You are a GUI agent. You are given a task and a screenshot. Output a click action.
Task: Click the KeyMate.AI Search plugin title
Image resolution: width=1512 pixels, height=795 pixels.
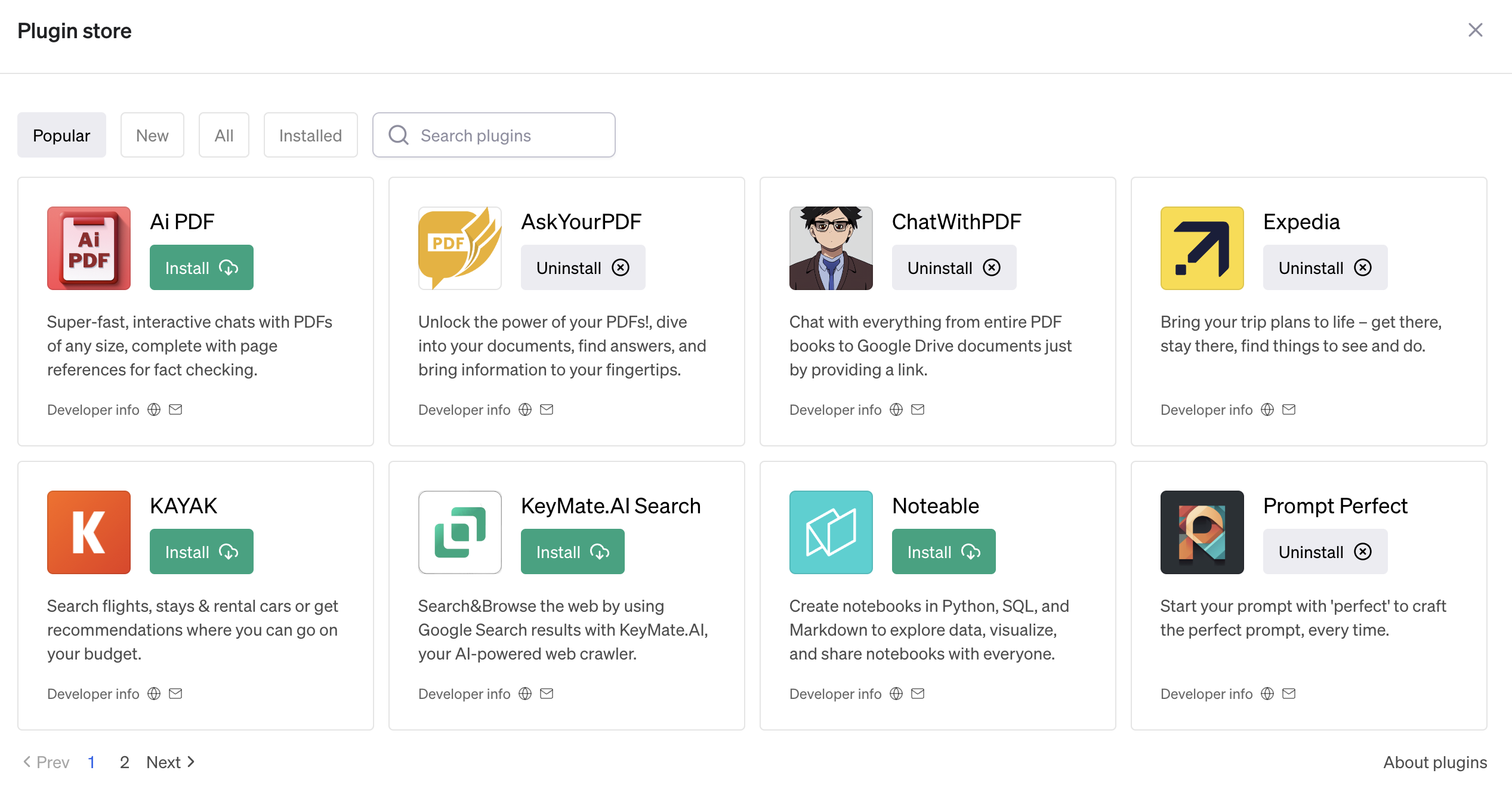pyautogui.click(x=610, y=506)
